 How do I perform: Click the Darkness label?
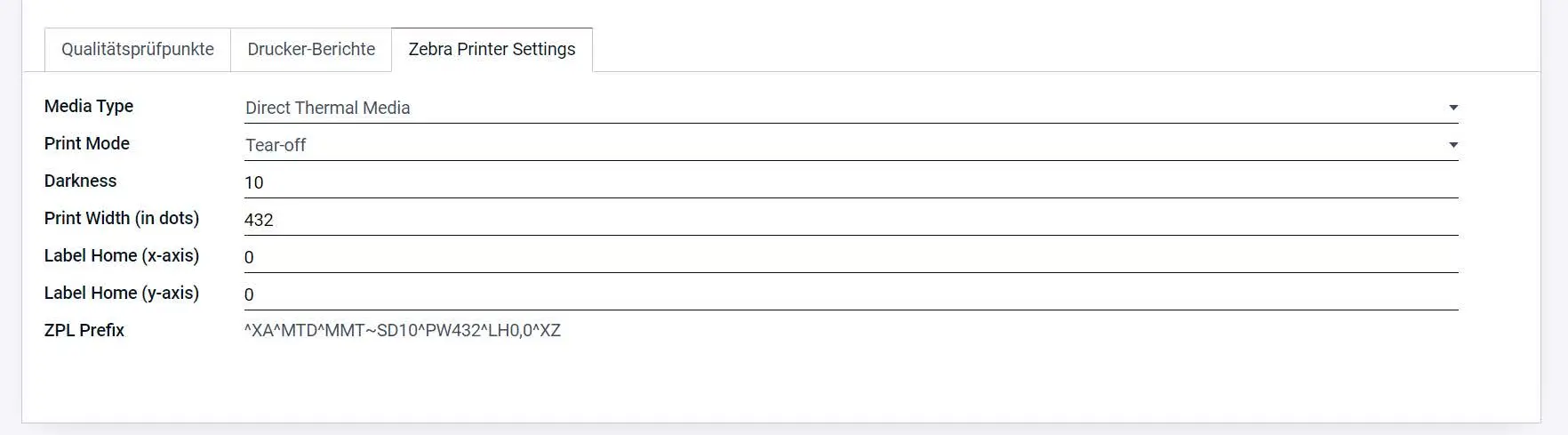pyautogui.click(x=80, y=181)
